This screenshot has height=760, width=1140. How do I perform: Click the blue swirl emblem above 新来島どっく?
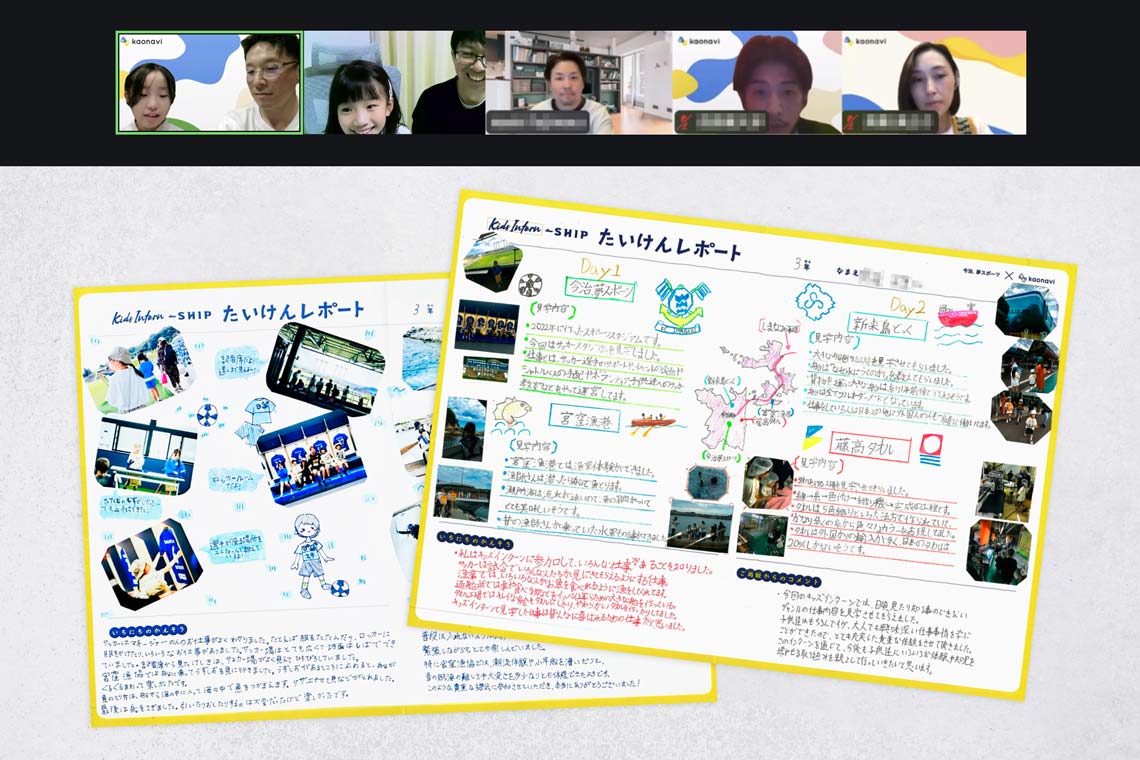(x=809, y=300)
